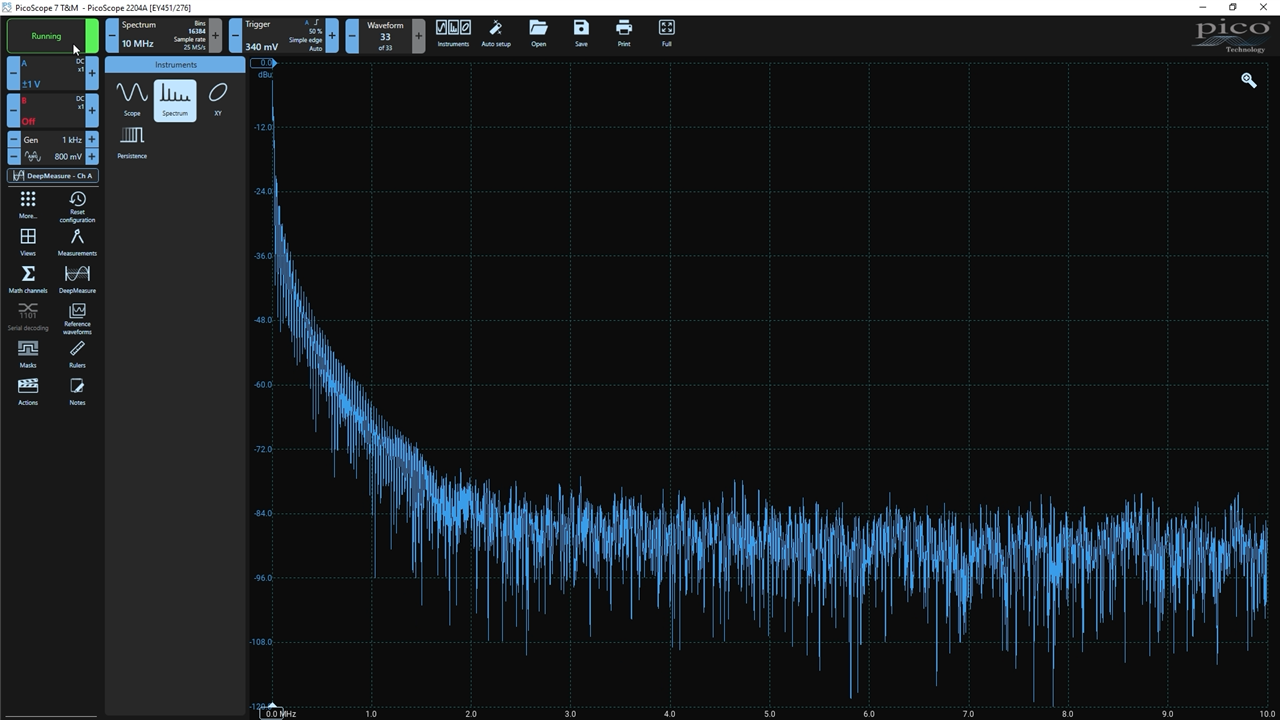Screen dimensions: 1280x720
Task: Select the Scope instrument
Action: point(132,99)
